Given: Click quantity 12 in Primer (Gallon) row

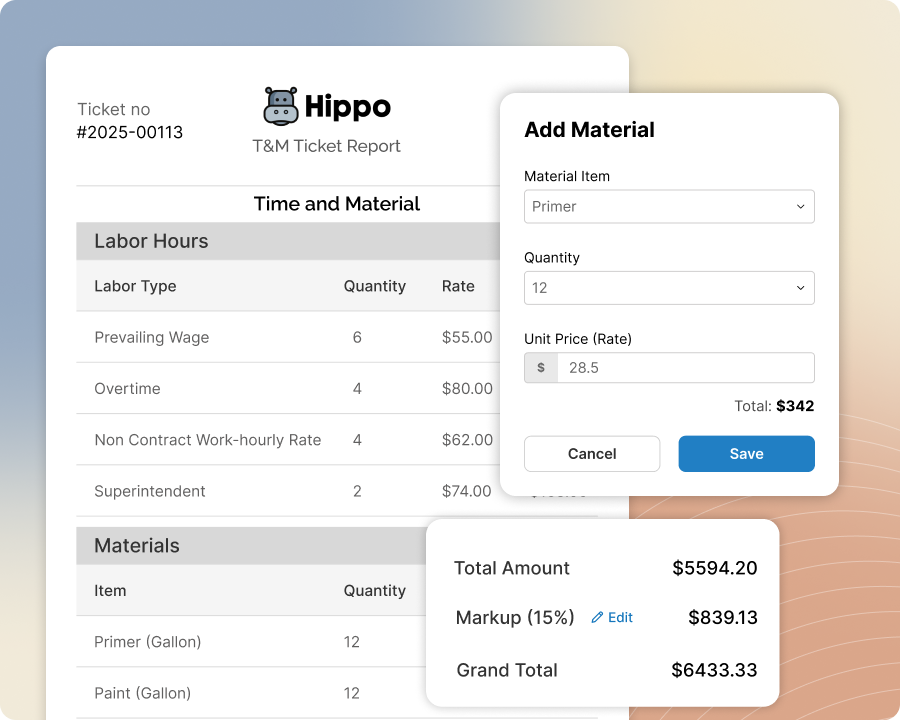Looking at the screenshot, I should tap(352, 642).
